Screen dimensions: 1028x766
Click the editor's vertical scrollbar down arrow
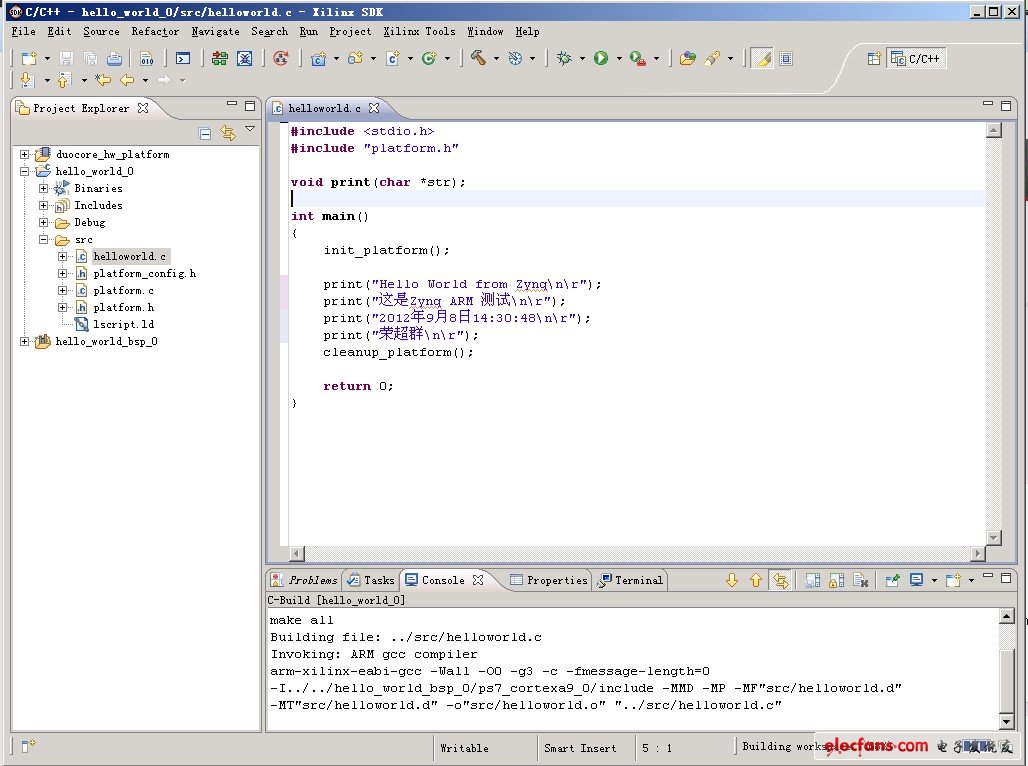pos(992,538)
